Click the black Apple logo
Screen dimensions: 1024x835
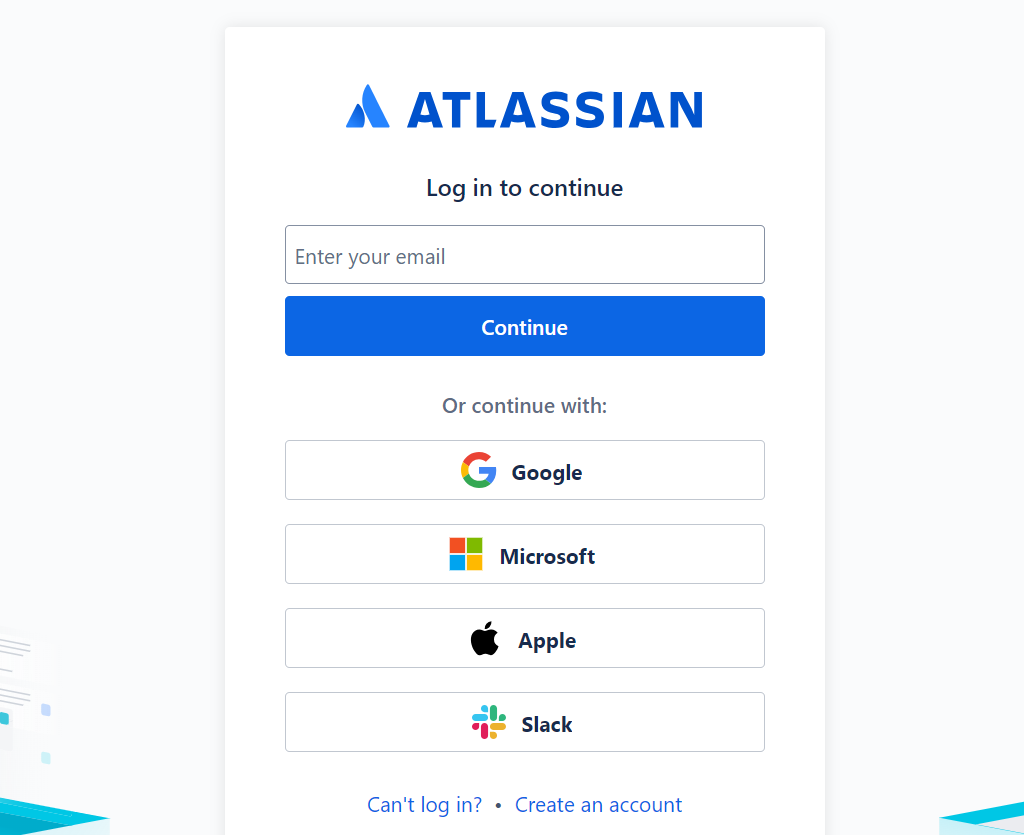point(485,638)
